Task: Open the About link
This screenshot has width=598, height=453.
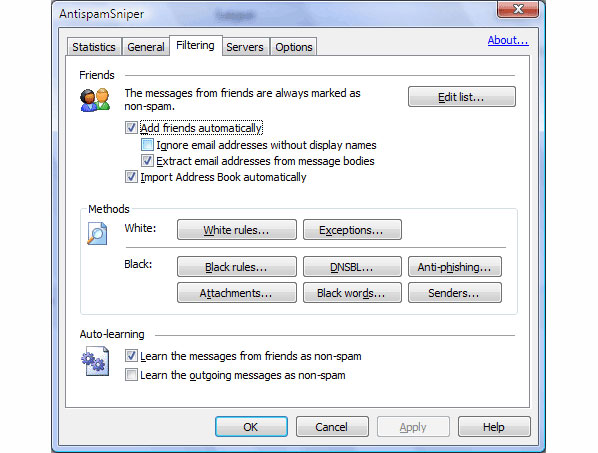Action: [508, 40]
